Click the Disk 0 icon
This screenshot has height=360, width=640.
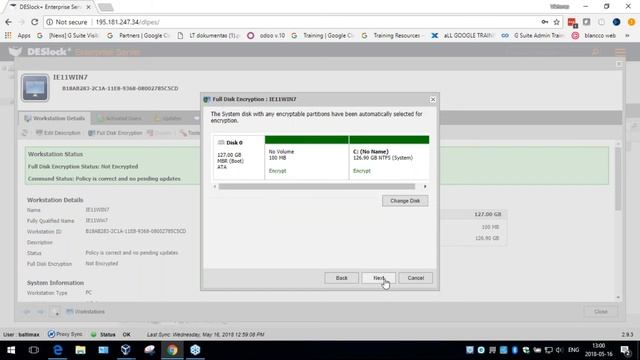[221, 142]
